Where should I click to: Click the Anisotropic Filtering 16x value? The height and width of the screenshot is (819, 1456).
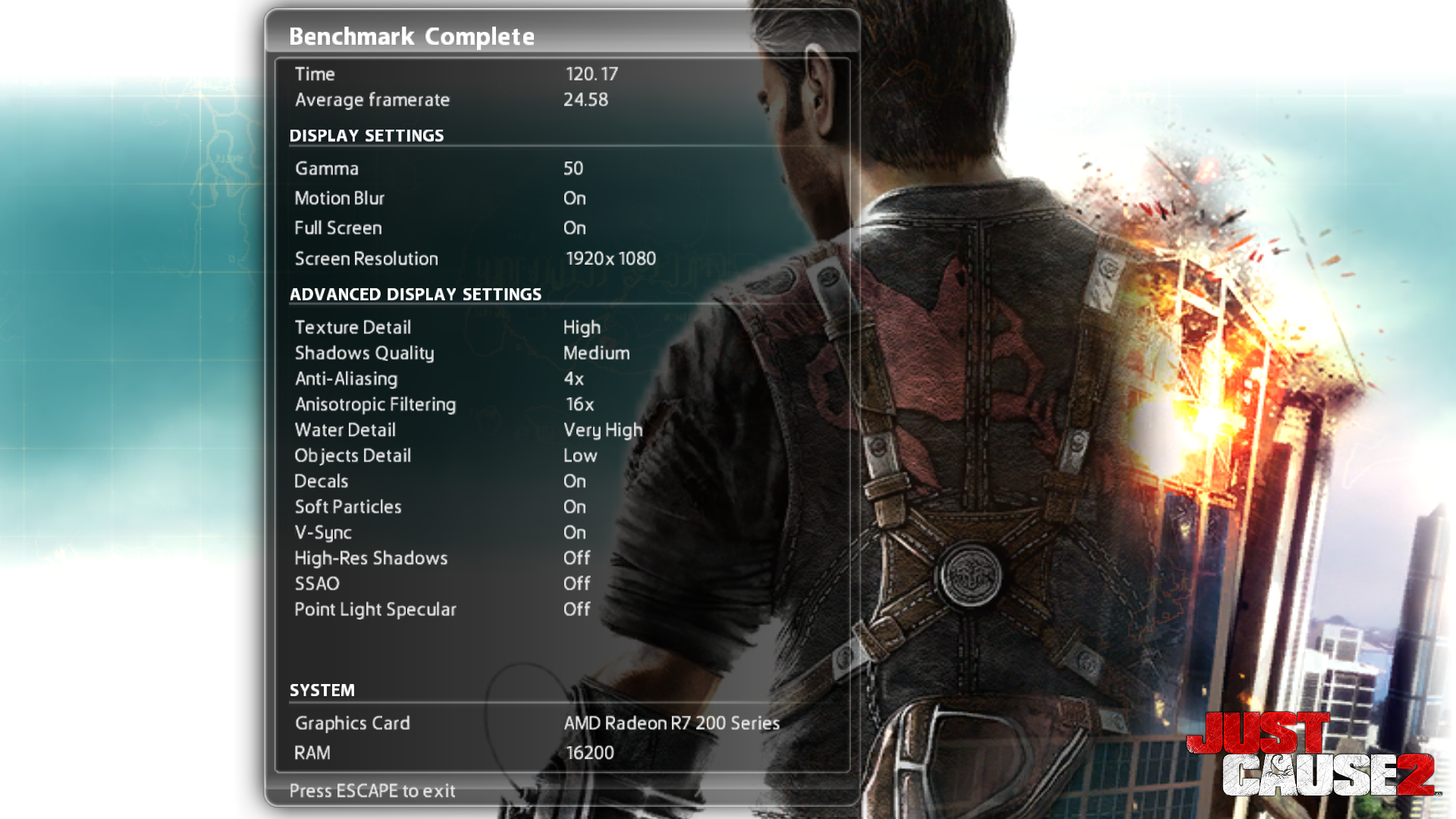pos(580,405)
